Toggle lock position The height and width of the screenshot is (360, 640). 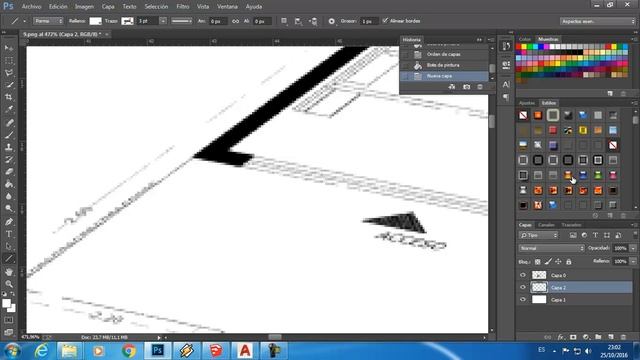[558, 262]
